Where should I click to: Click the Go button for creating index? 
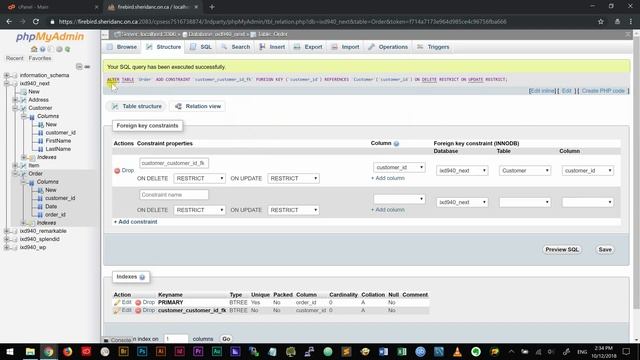point(226,339)
